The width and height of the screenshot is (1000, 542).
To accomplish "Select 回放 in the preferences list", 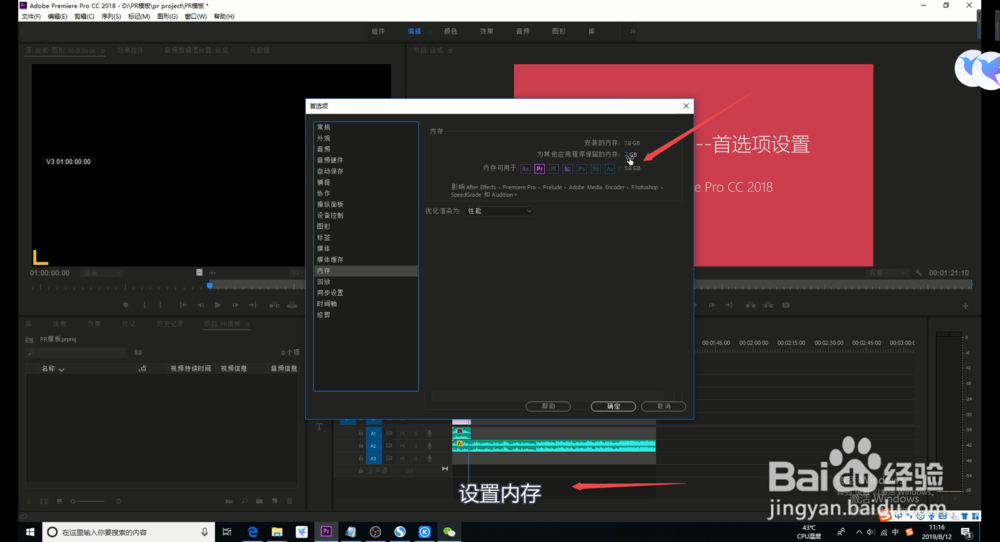I will point(324,282).
